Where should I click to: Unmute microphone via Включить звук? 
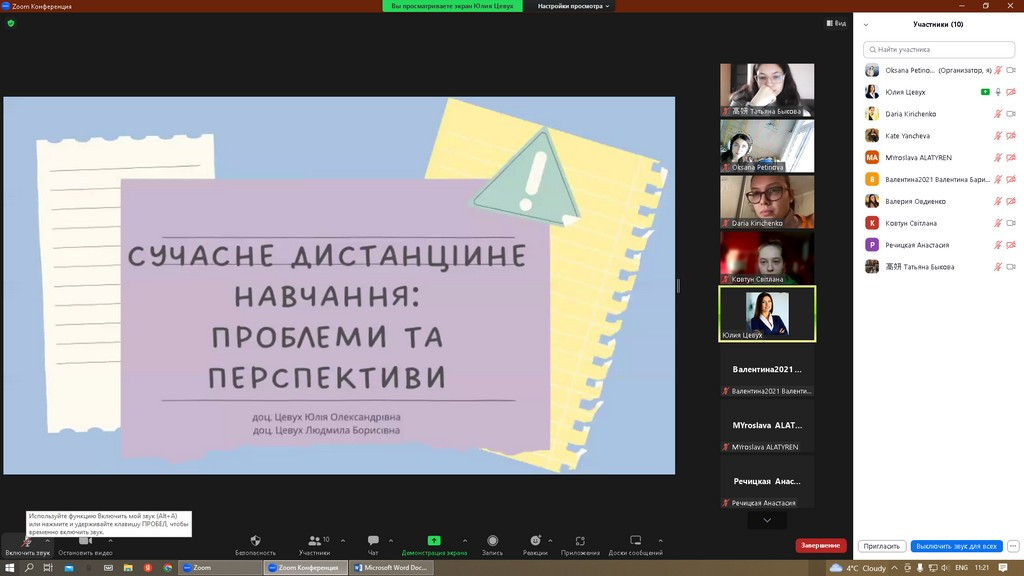(26, 542)
